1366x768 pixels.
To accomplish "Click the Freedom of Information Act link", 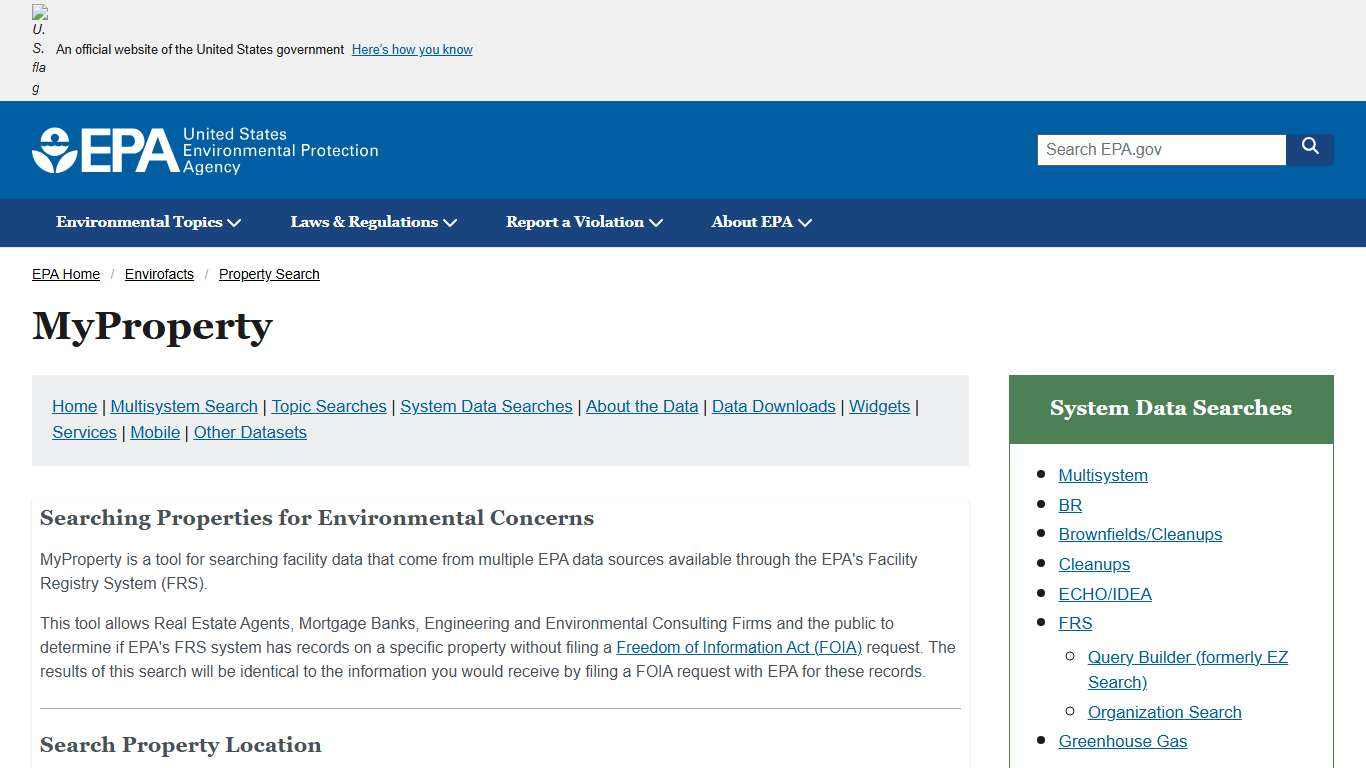I will [x=739, y=647].
